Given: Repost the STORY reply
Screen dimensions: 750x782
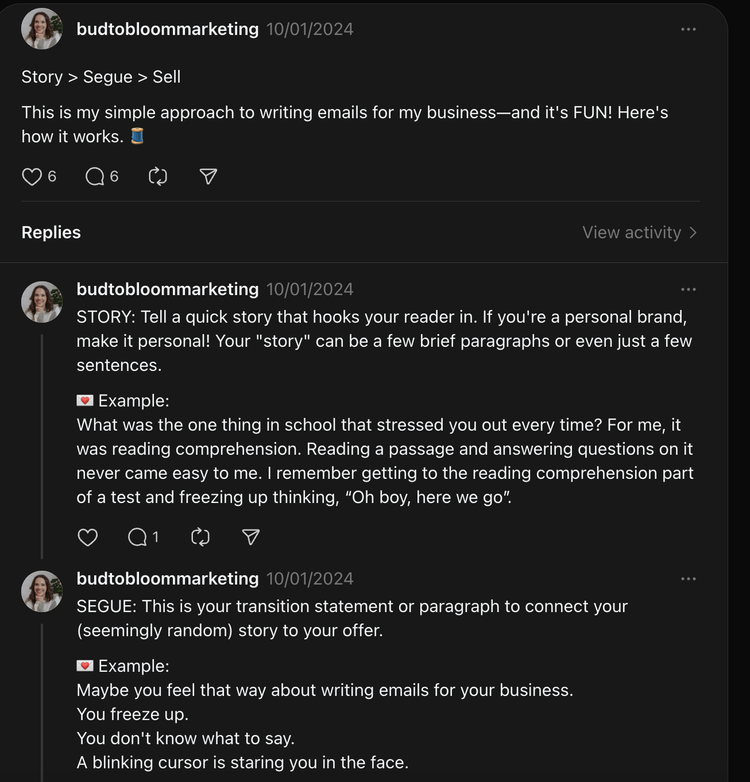Looking at the screenshot, I should tap(200, 538).
